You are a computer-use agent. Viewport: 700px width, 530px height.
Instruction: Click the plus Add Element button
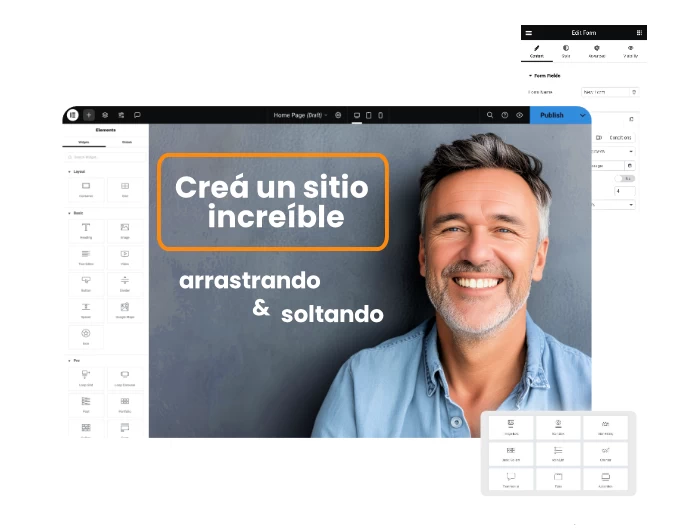click(x=89, y=115)
